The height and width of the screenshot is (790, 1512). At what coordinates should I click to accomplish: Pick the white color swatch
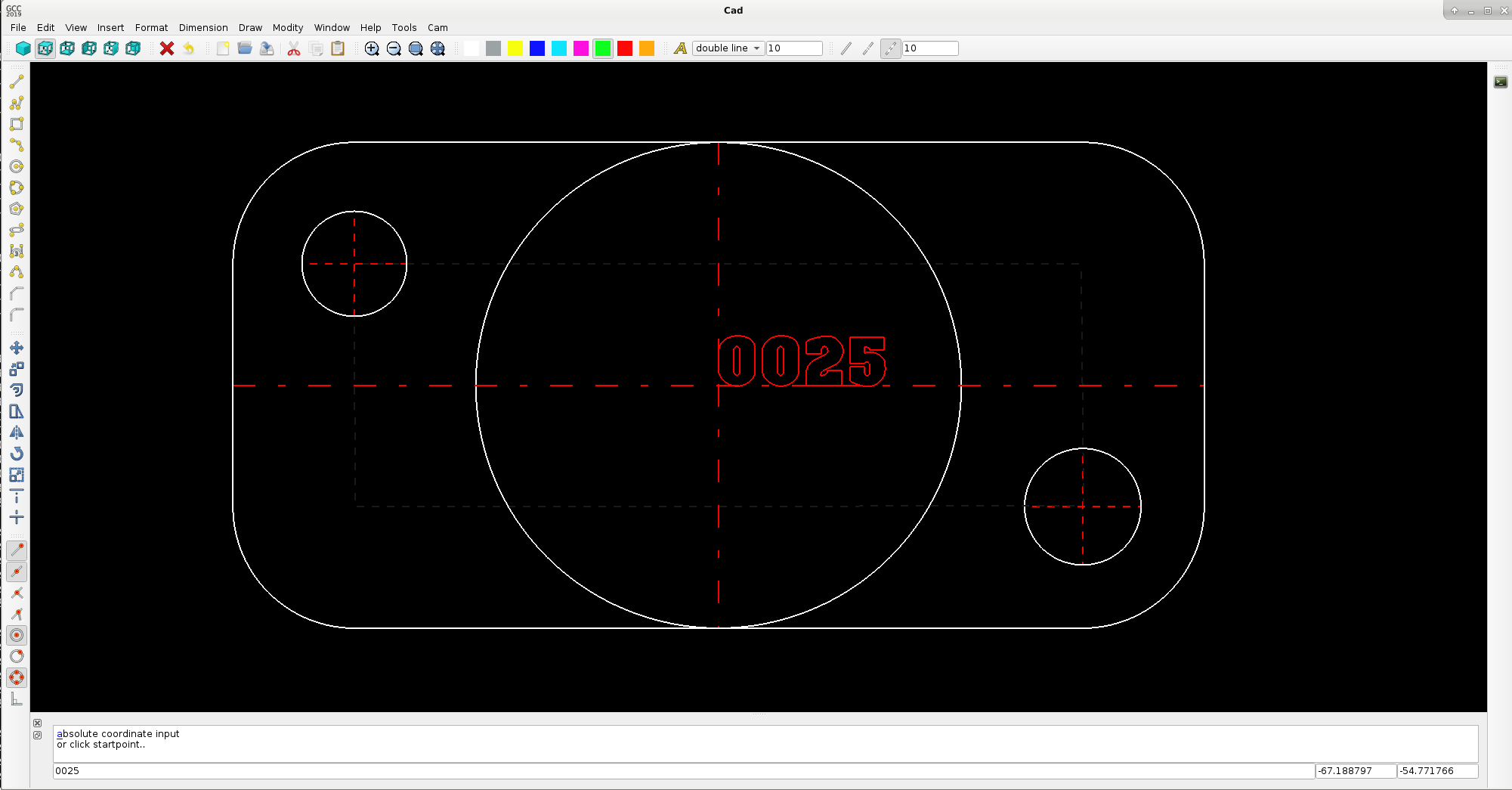click(472, 48)
